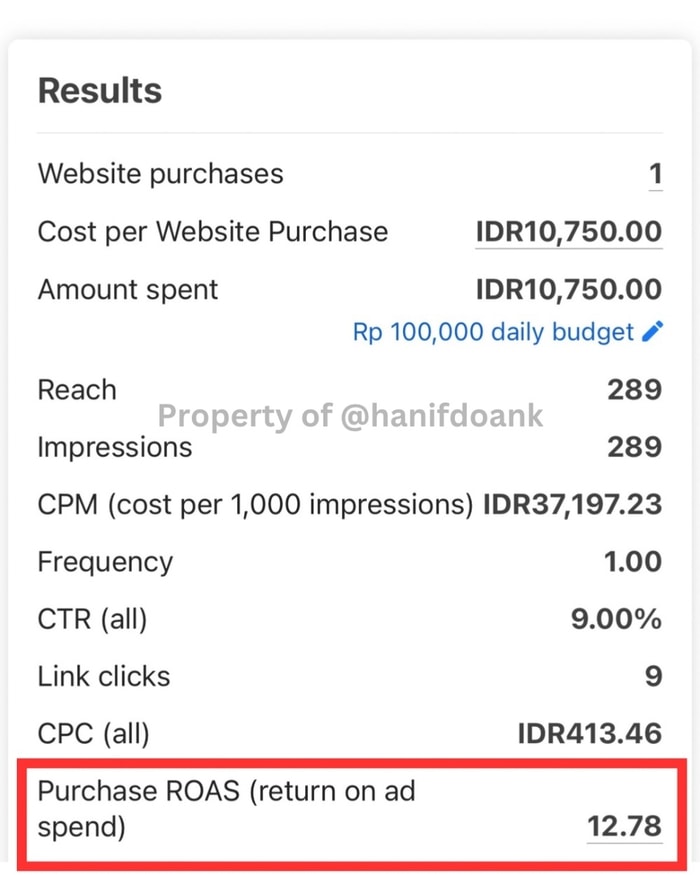Click the Amount spent value IDR10,750.00
This screenshot has width=700, height=875.
(x=569, y=290)
